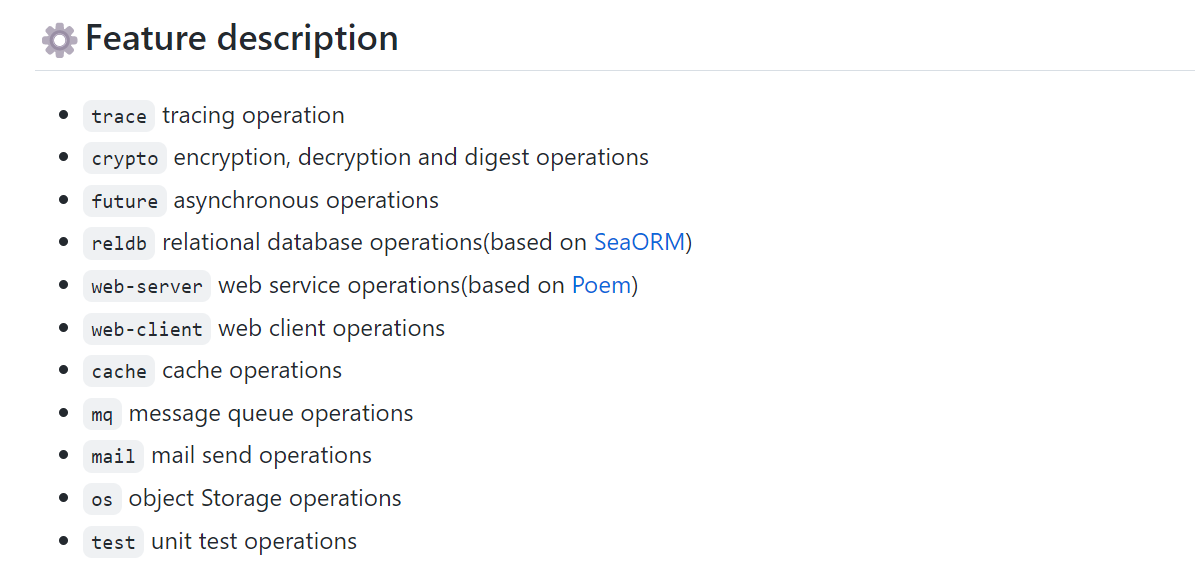Screen dimensions: 1195x586
Task: Open the Poem link
Action: 602,285
